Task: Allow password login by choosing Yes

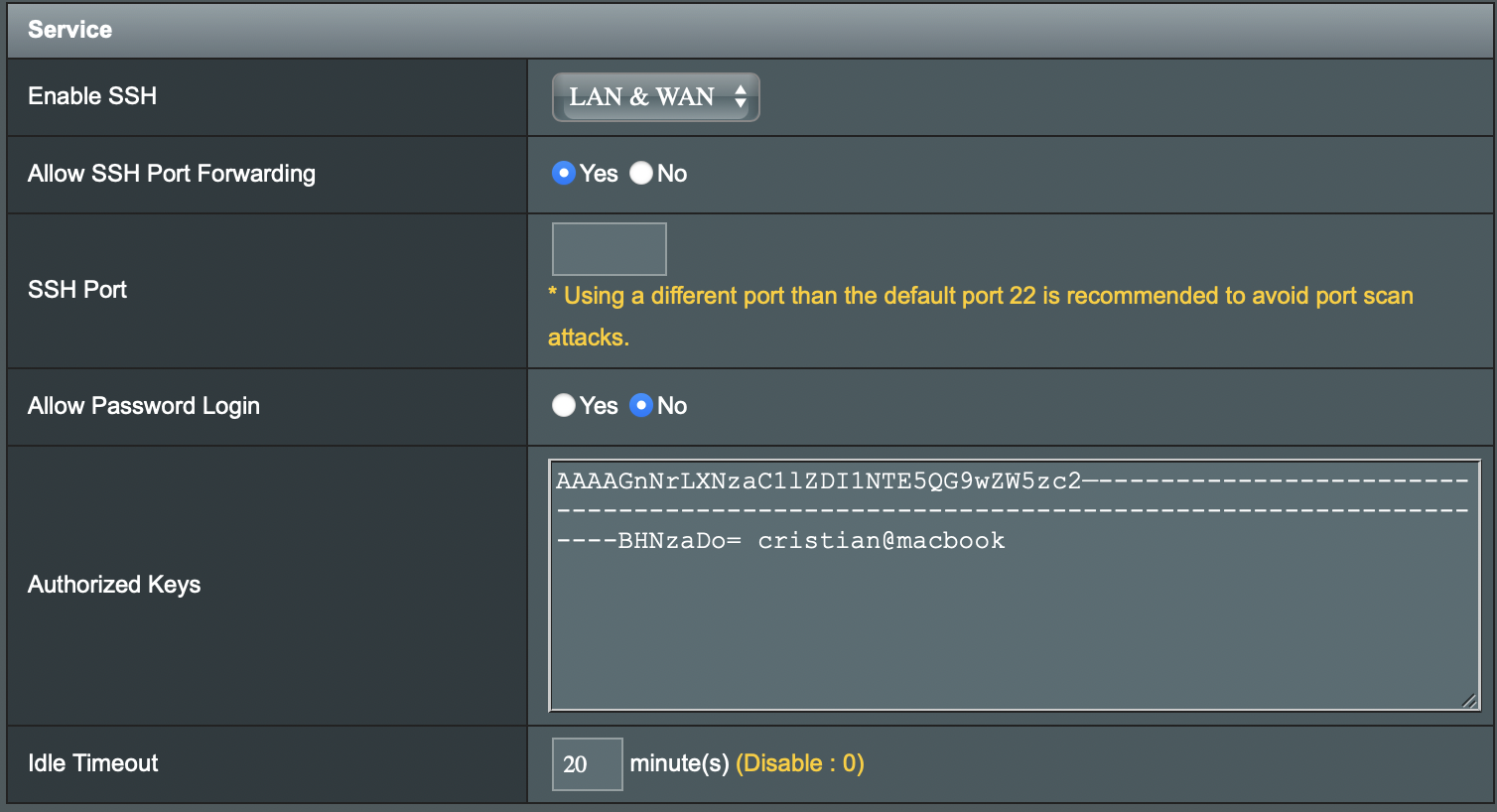Action: click(x=563, y=405)
